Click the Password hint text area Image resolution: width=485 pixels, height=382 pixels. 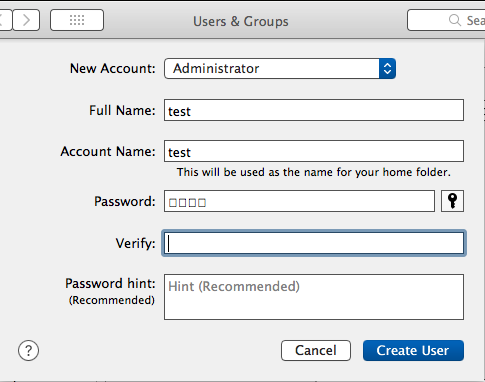click(314, 297)
